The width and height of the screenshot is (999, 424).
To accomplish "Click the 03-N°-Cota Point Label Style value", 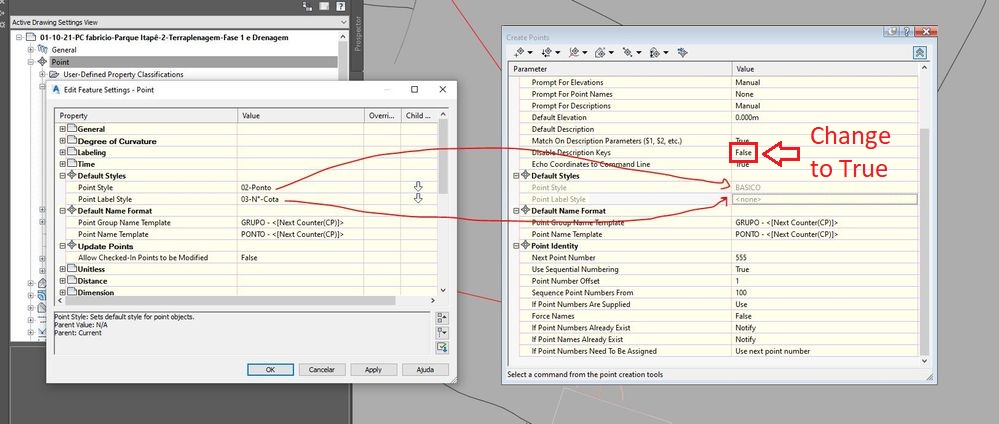I will tap(260, 199).
